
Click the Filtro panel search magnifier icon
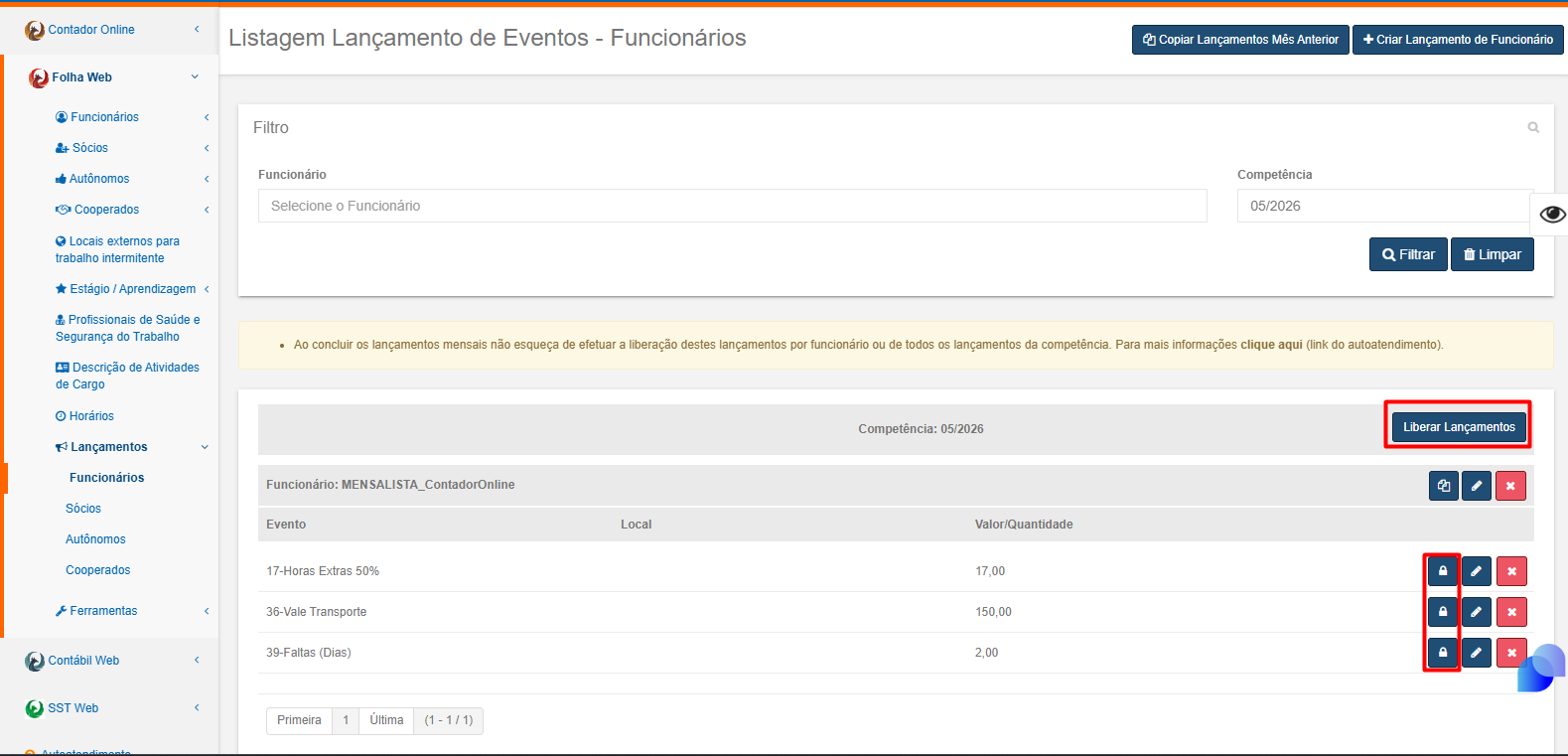pyautogui.click(x=1533, y=127)
